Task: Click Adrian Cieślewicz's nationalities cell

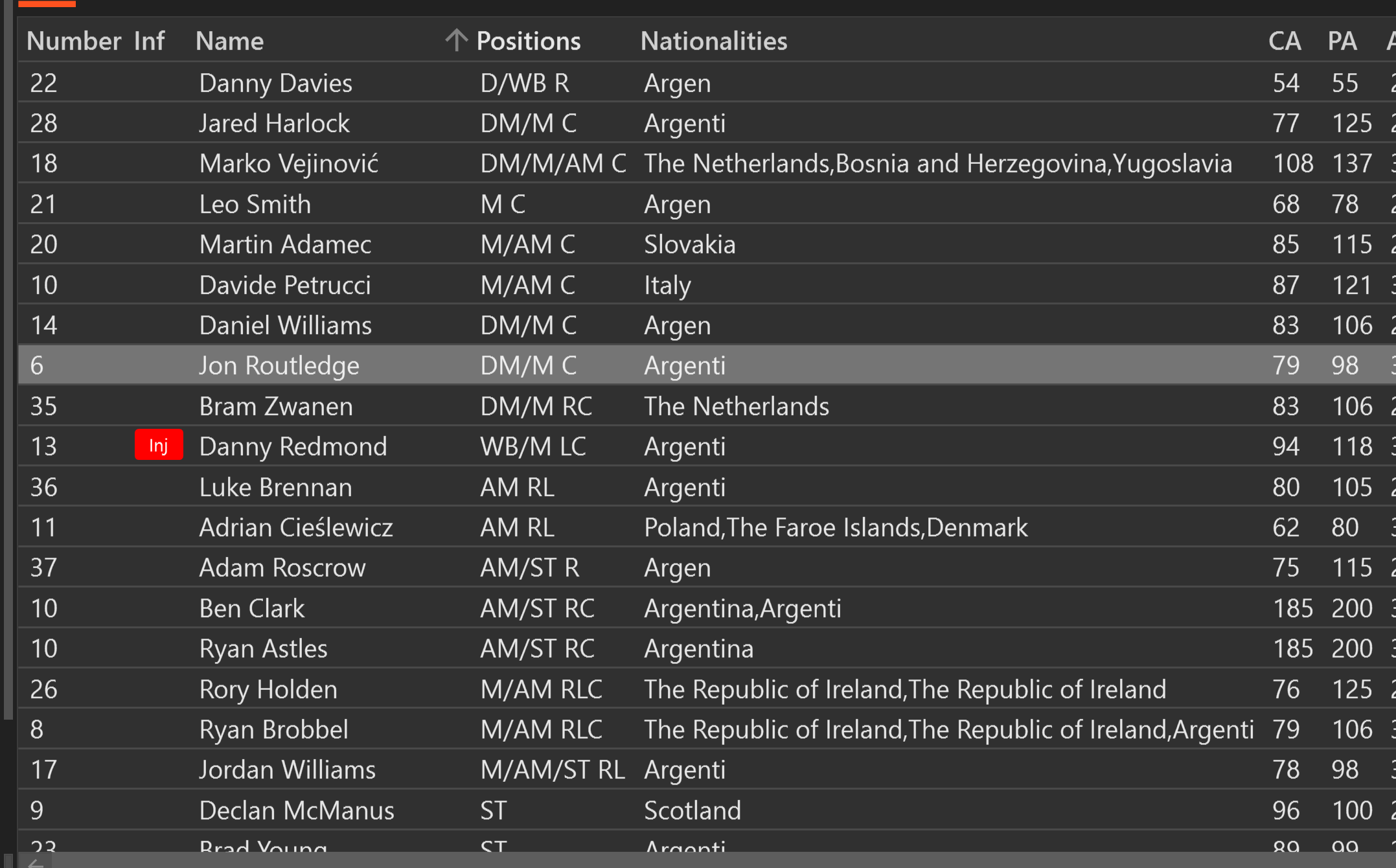Action: [x=836, y=527]
